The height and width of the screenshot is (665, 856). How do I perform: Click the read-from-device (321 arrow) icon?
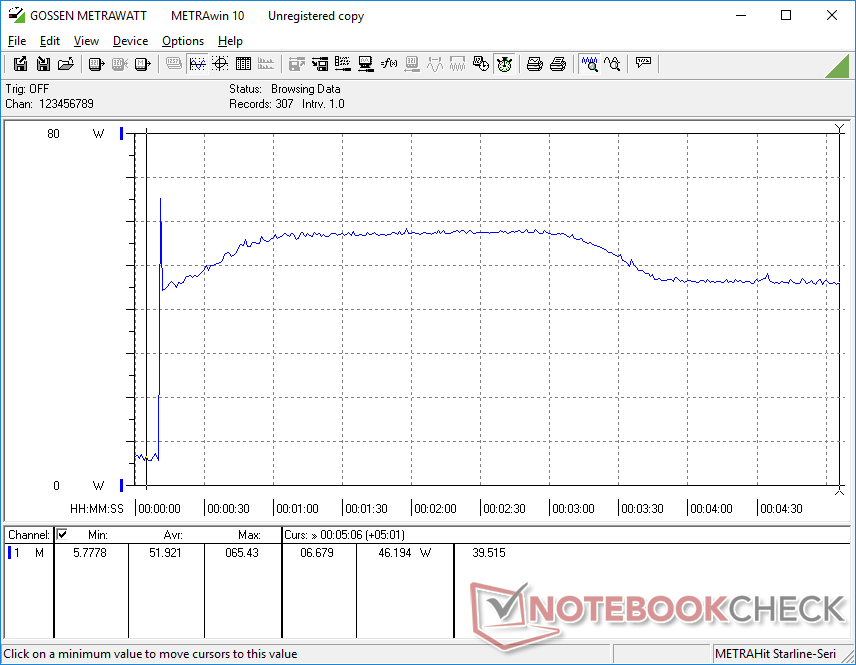96,64
